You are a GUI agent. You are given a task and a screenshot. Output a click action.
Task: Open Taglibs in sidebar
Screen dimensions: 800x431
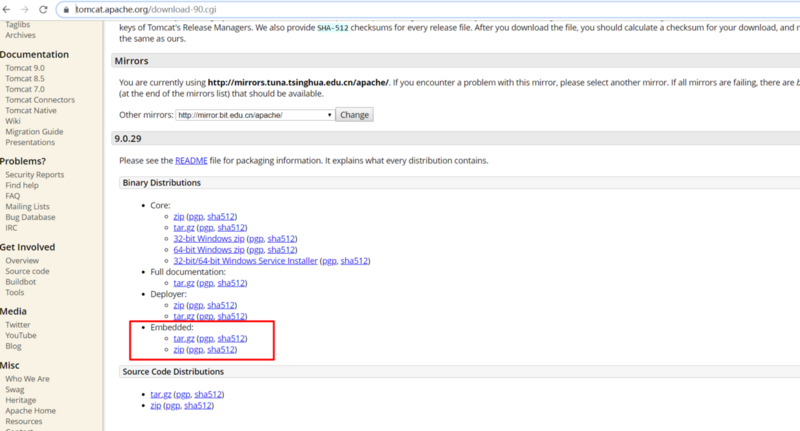[x=17, y=24]
